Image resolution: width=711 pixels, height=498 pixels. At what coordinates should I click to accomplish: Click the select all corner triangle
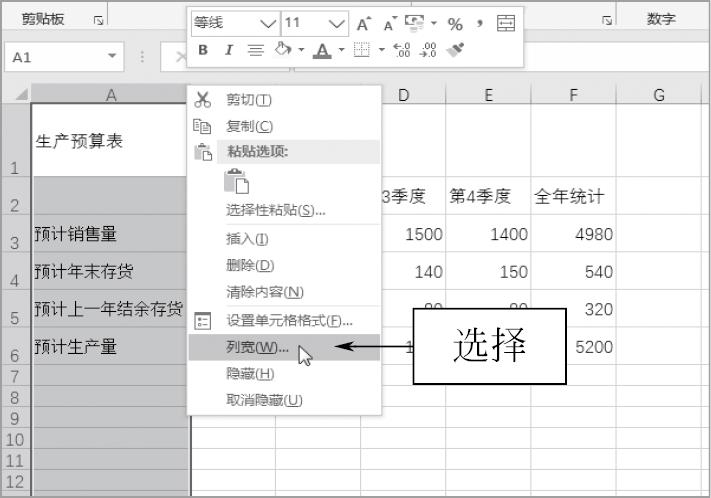click(x=21, y=94)
